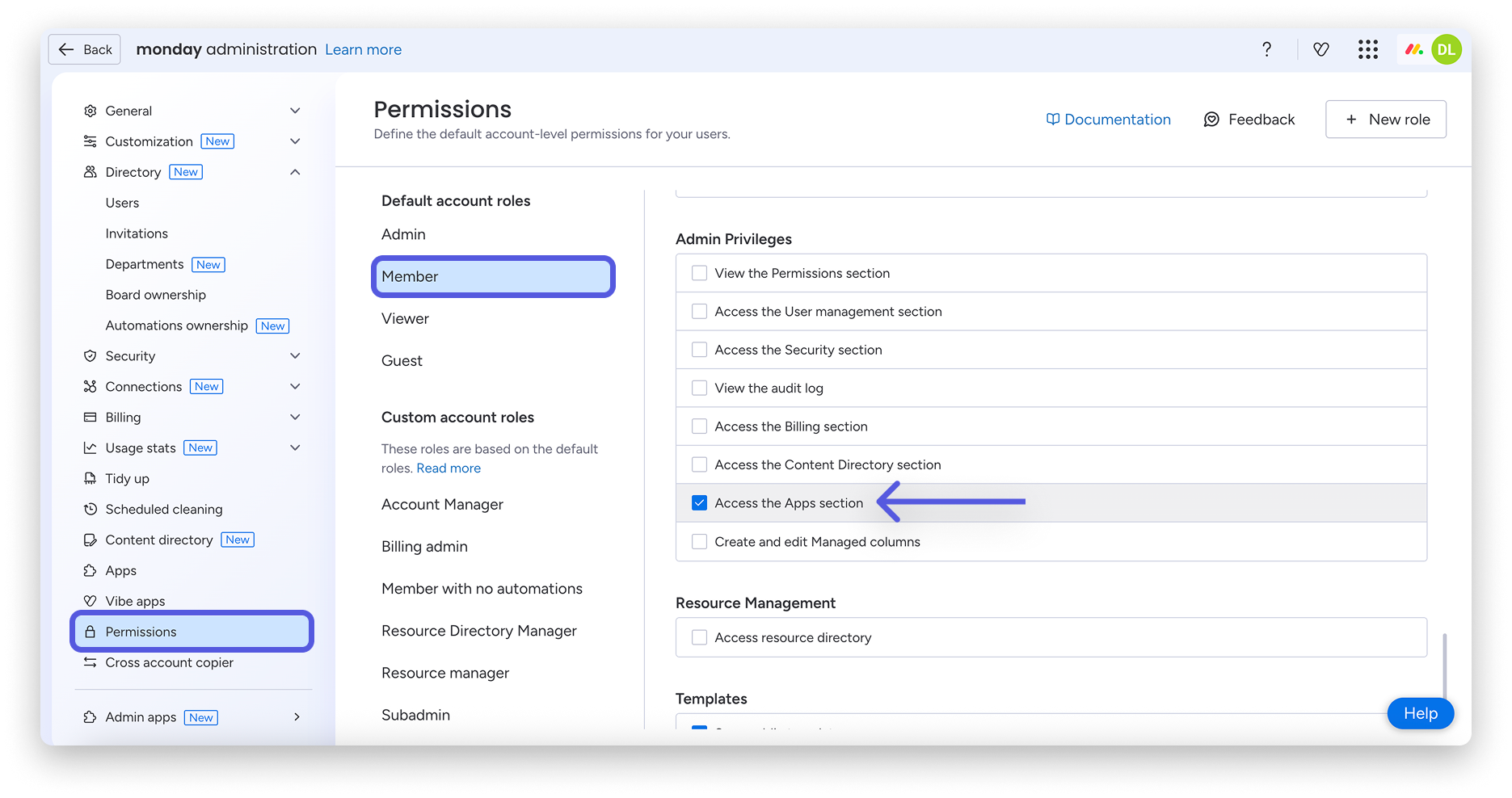Screen dimensions: 1512x798
Task: Click the Documentation book icon
Action: [x=1053, y=120]
